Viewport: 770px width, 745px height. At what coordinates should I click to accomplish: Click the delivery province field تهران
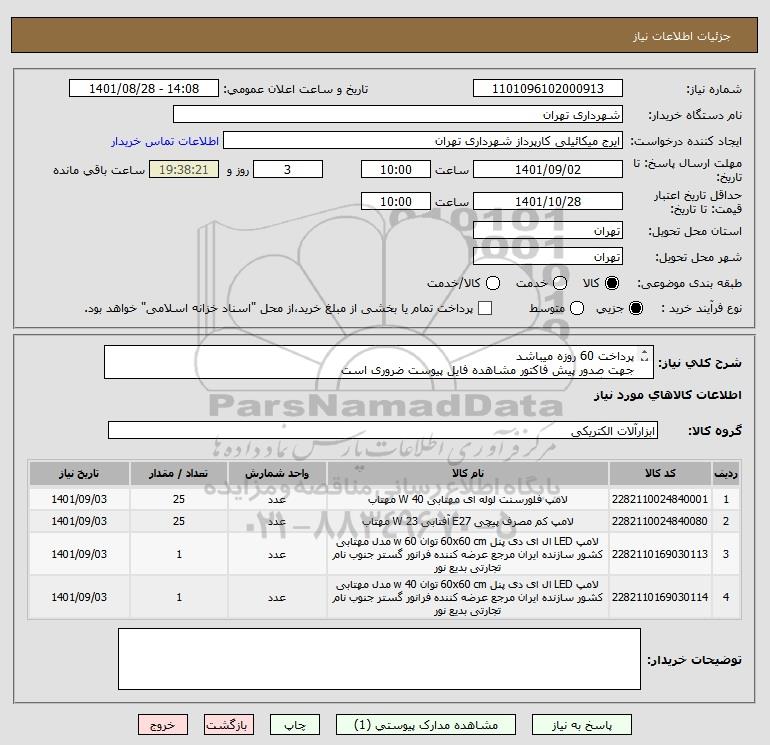548,230
